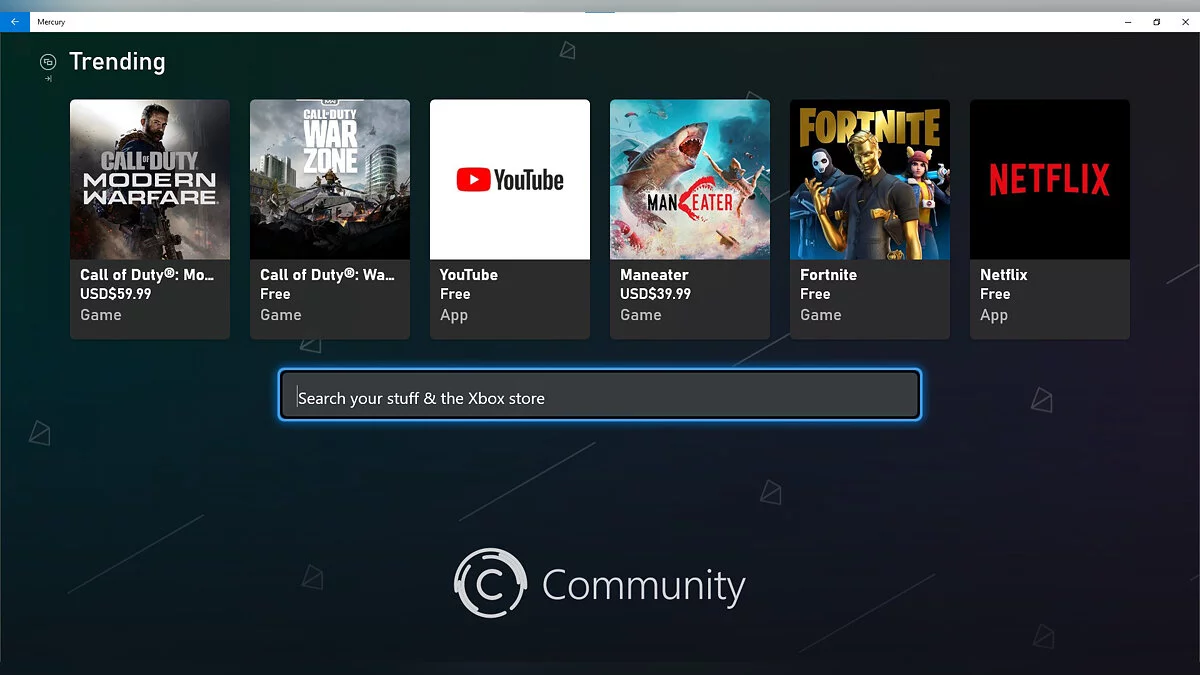
Task: Minimize the Mercury window
Action: tap(1127, 22)
